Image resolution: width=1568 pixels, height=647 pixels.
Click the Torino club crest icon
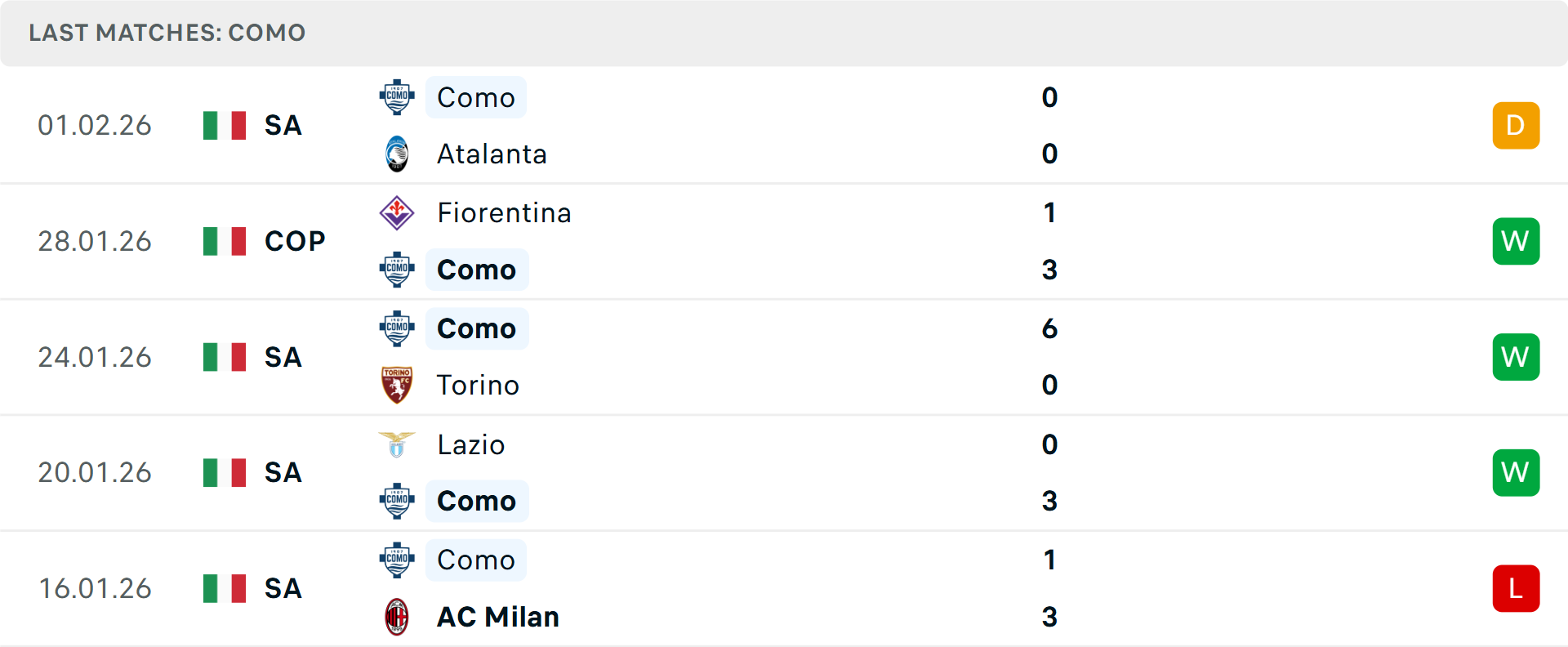pos(397,385)
